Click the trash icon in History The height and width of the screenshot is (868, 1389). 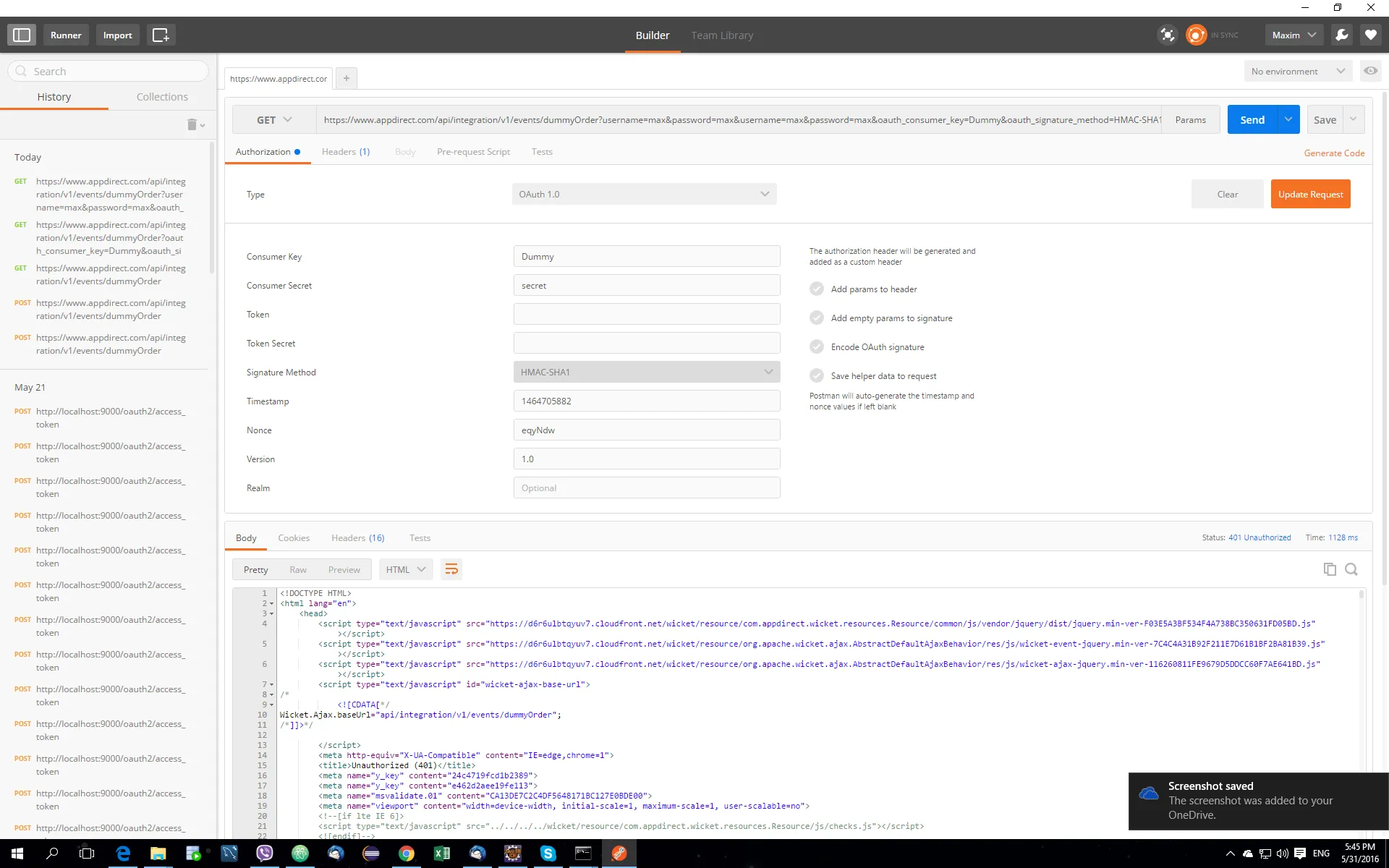click(192, 124)
